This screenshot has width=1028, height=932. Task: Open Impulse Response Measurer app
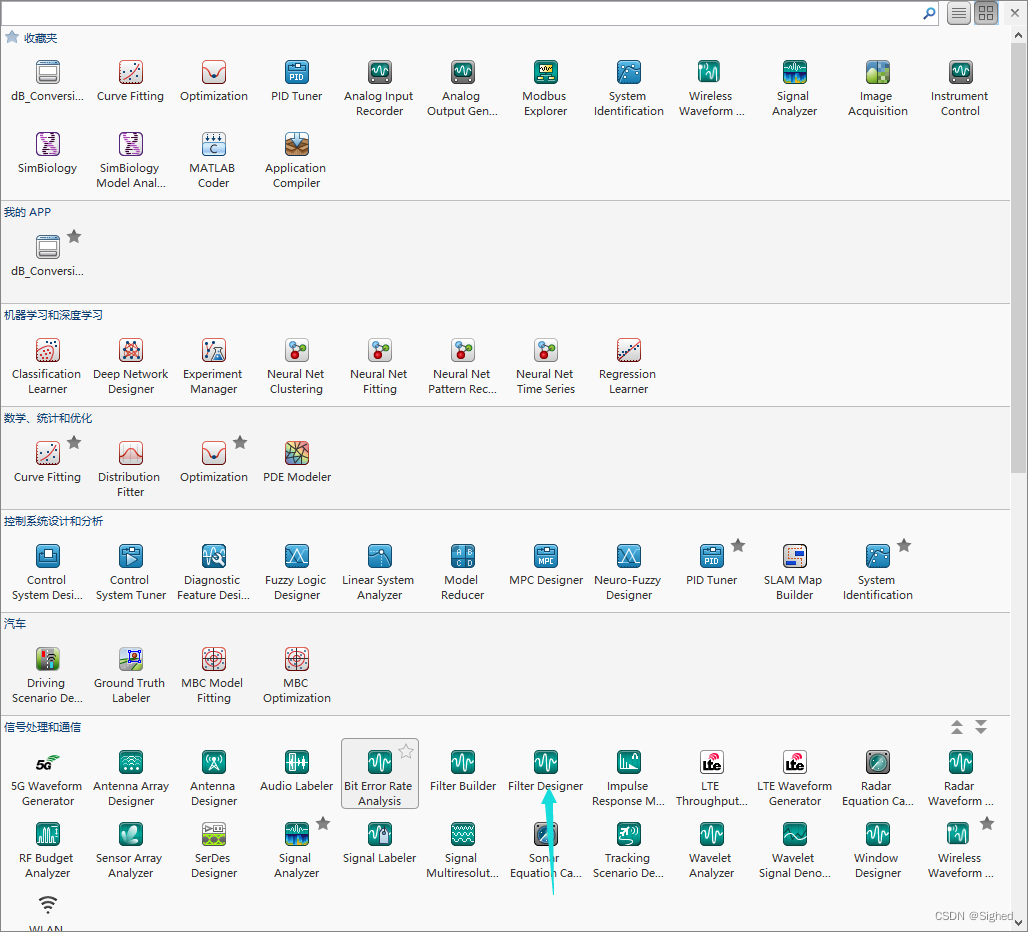point(628,778)
